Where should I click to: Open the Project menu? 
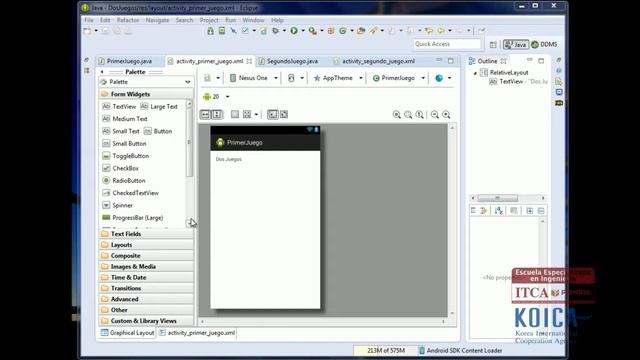coord(209,20)
